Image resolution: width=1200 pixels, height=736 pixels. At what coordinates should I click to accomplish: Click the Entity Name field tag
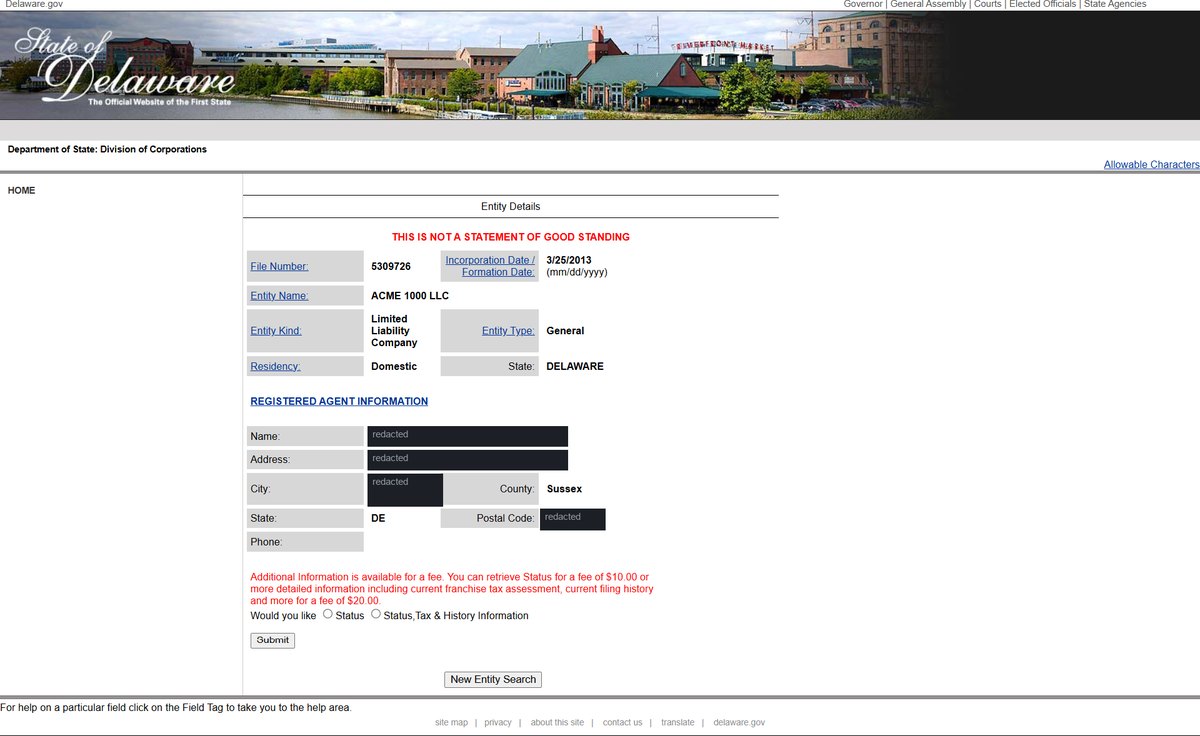279,296
